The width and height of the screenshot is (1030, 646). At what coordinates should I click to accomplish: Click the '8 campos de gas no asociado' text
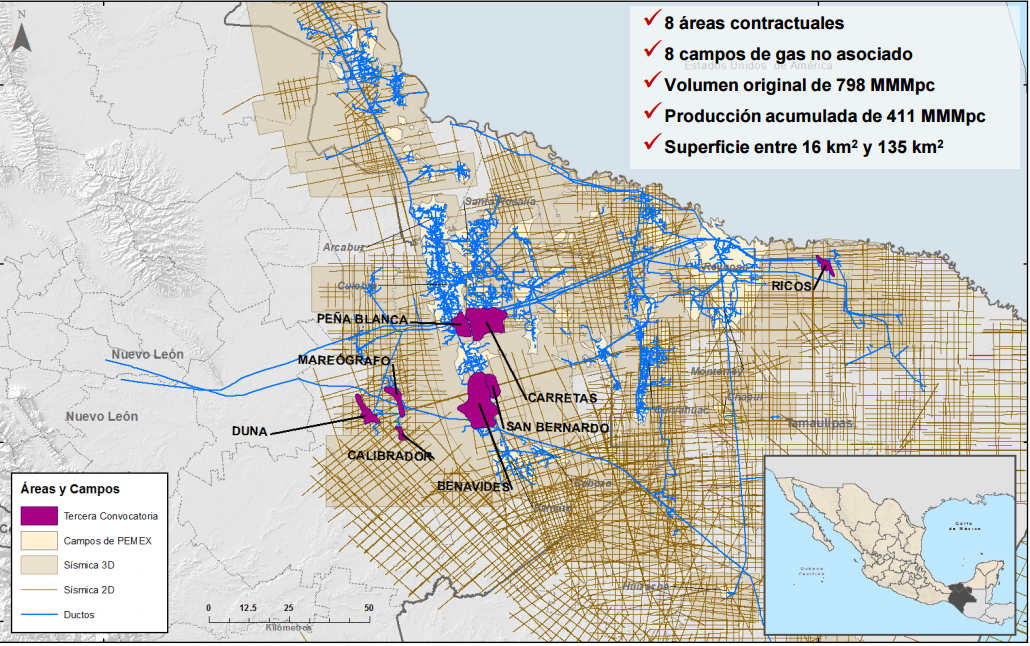(x=788, y=54)
